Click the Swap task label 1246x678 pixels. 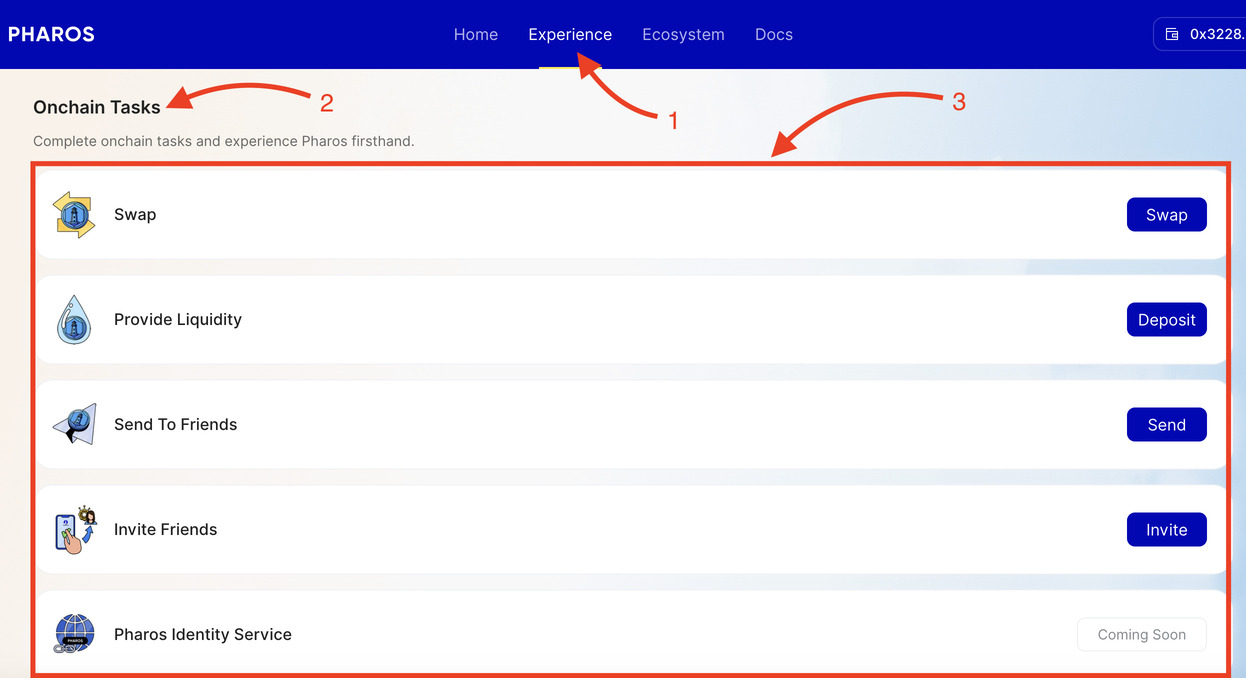point(135,215)
